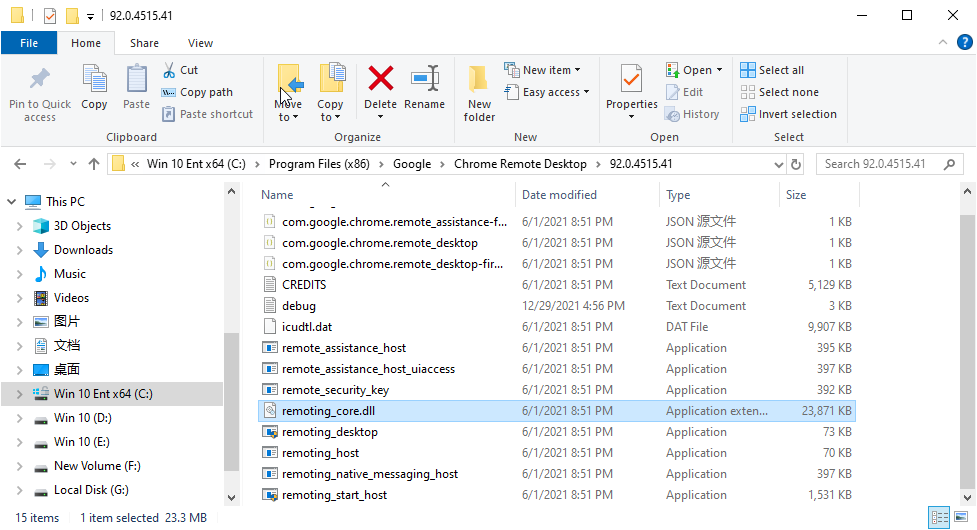Open the File menu tab
The height and width of the screenshot is (530, 977).
tap(29, 43)
